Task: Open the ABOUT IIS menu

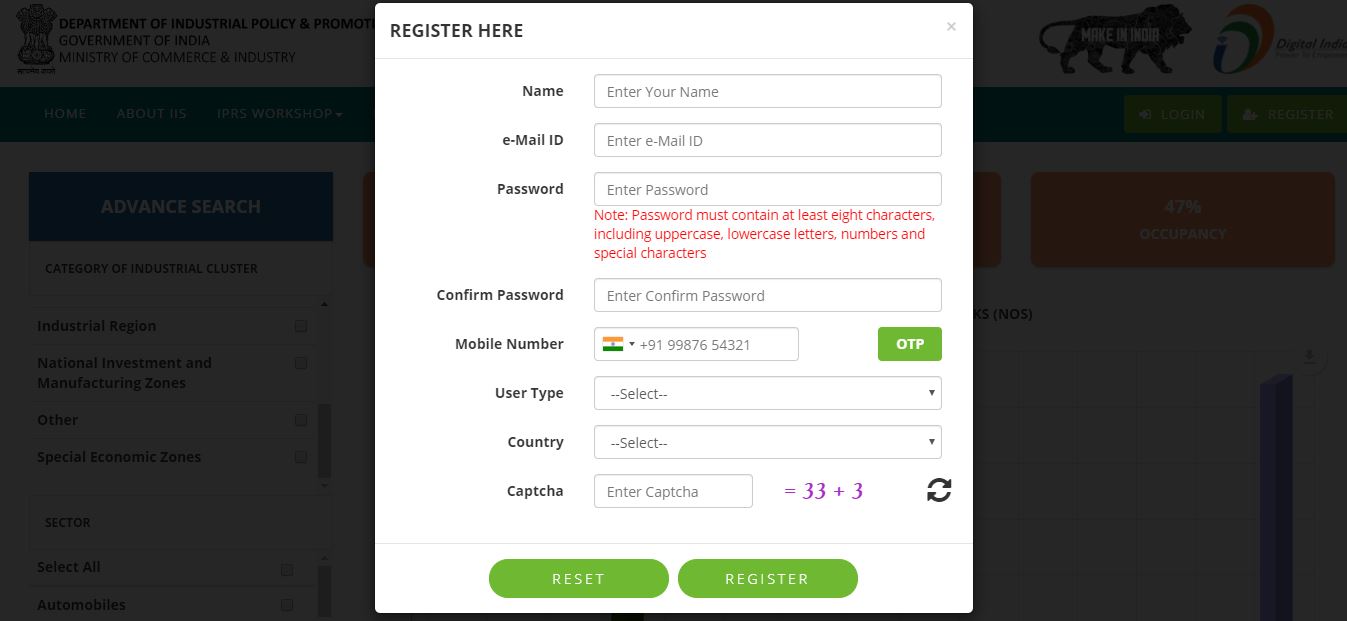Action: point(151,113)
